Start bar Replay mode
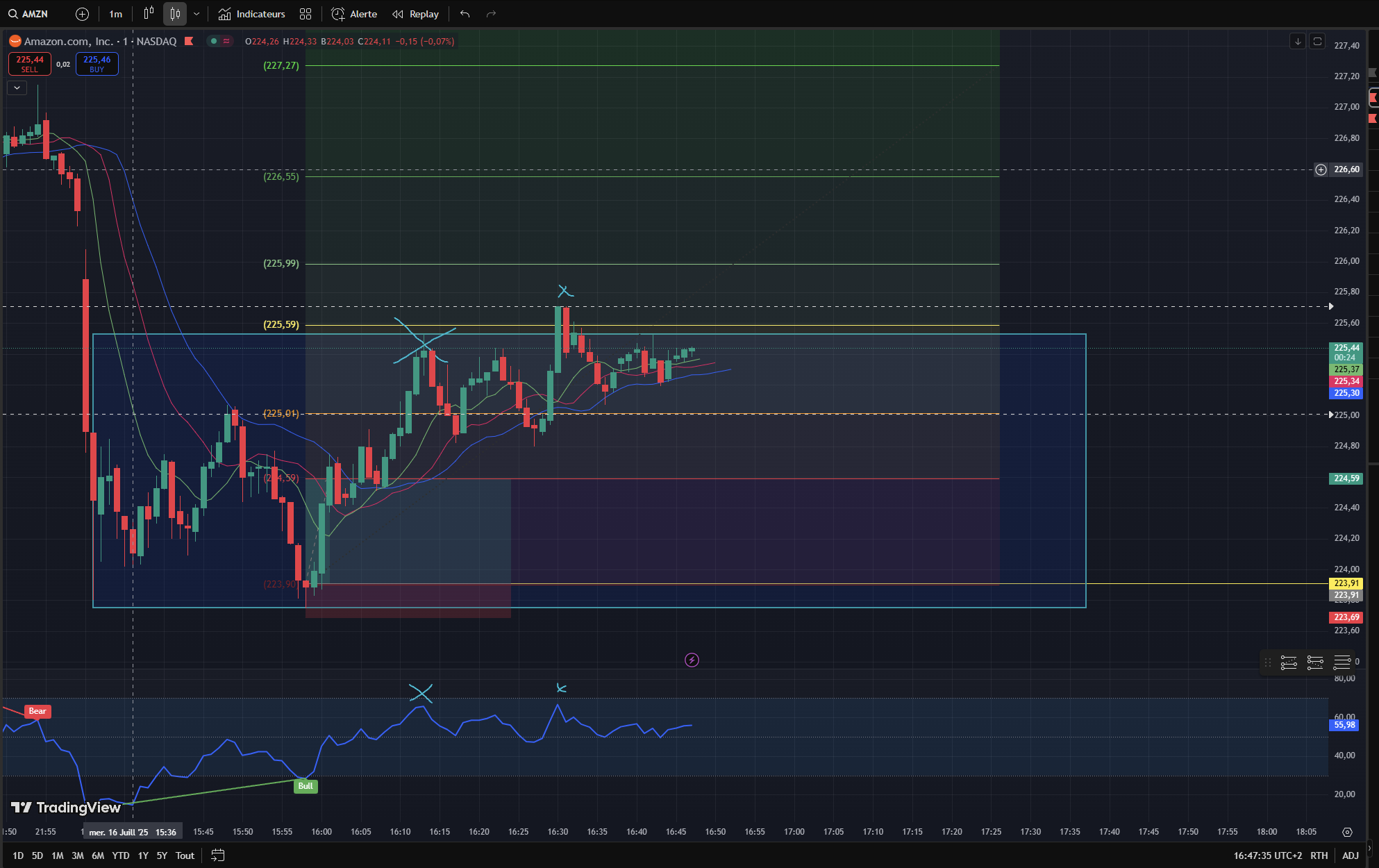Viewport: 1379px width, 868px height. (x=416, y=14)
